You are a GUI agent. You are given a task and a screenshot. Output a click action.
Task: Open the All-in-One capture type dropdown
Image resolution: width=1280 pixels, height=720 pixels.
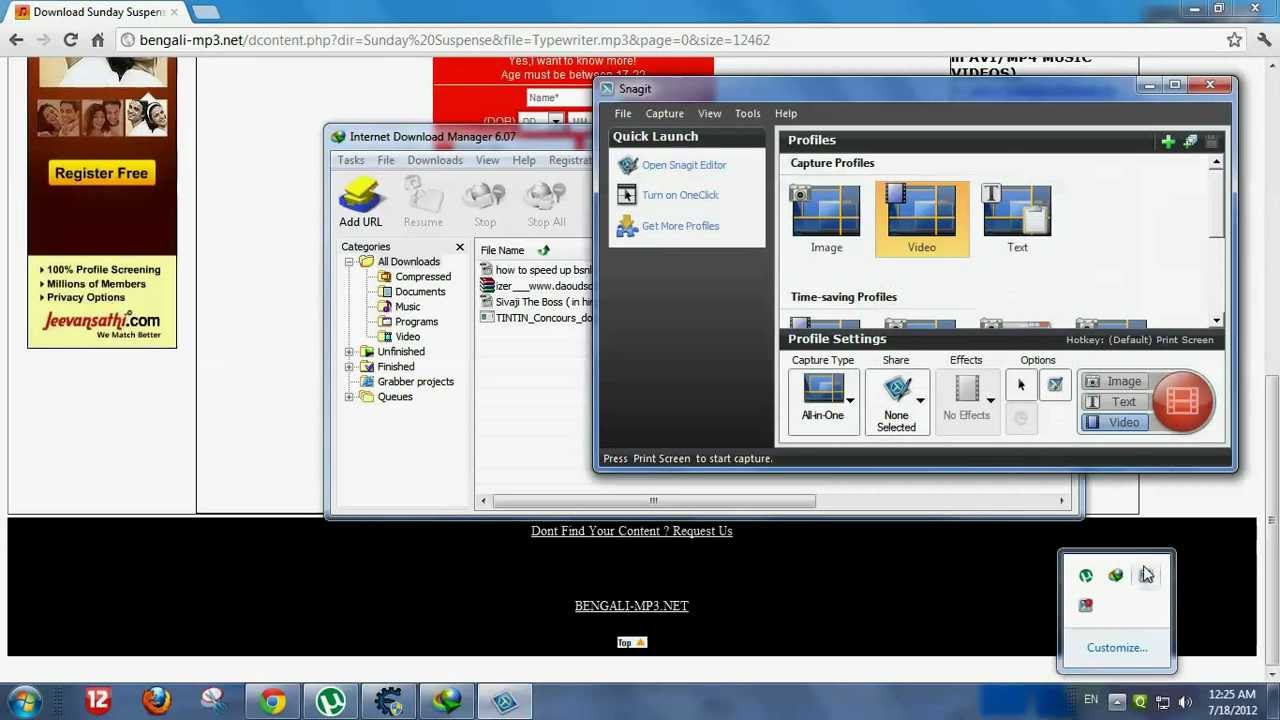pos(823,400)
